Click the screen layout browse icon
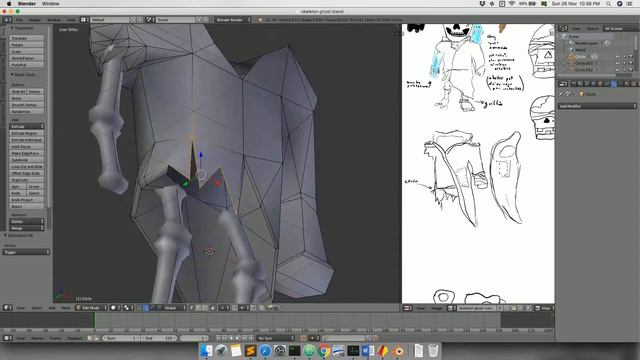The image size is (640, 360). pos(84,20)
